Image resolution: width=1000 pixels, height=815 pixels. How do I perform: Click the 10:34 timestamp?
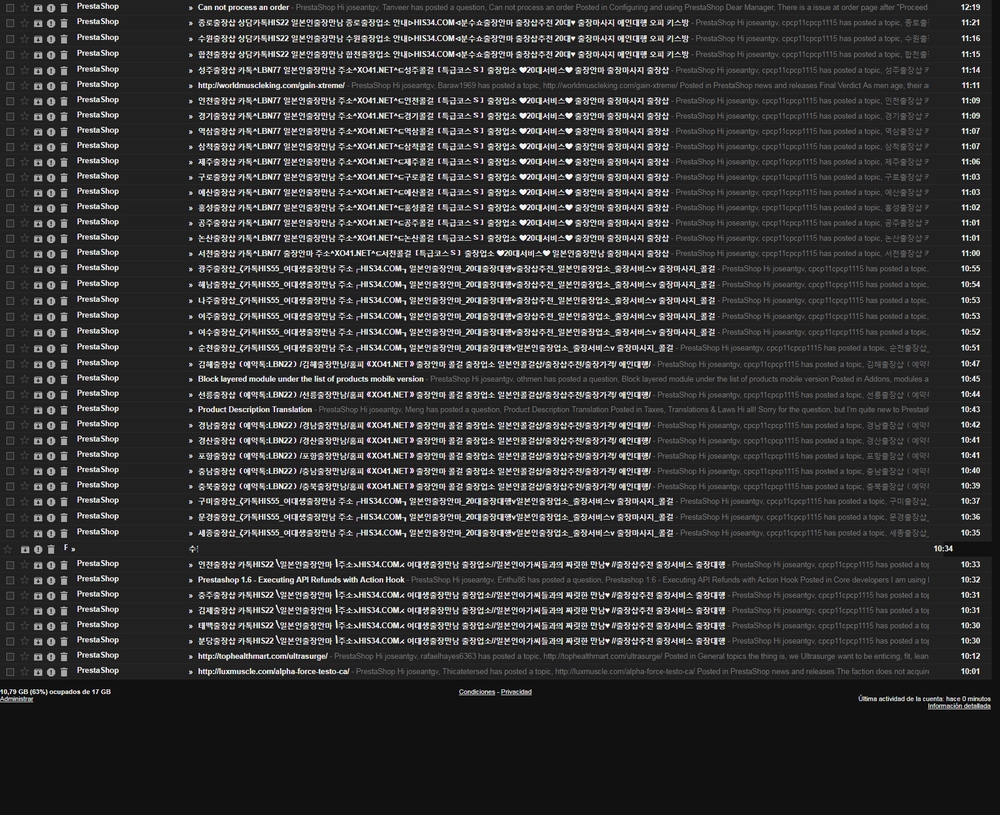[x=943, y=548]
